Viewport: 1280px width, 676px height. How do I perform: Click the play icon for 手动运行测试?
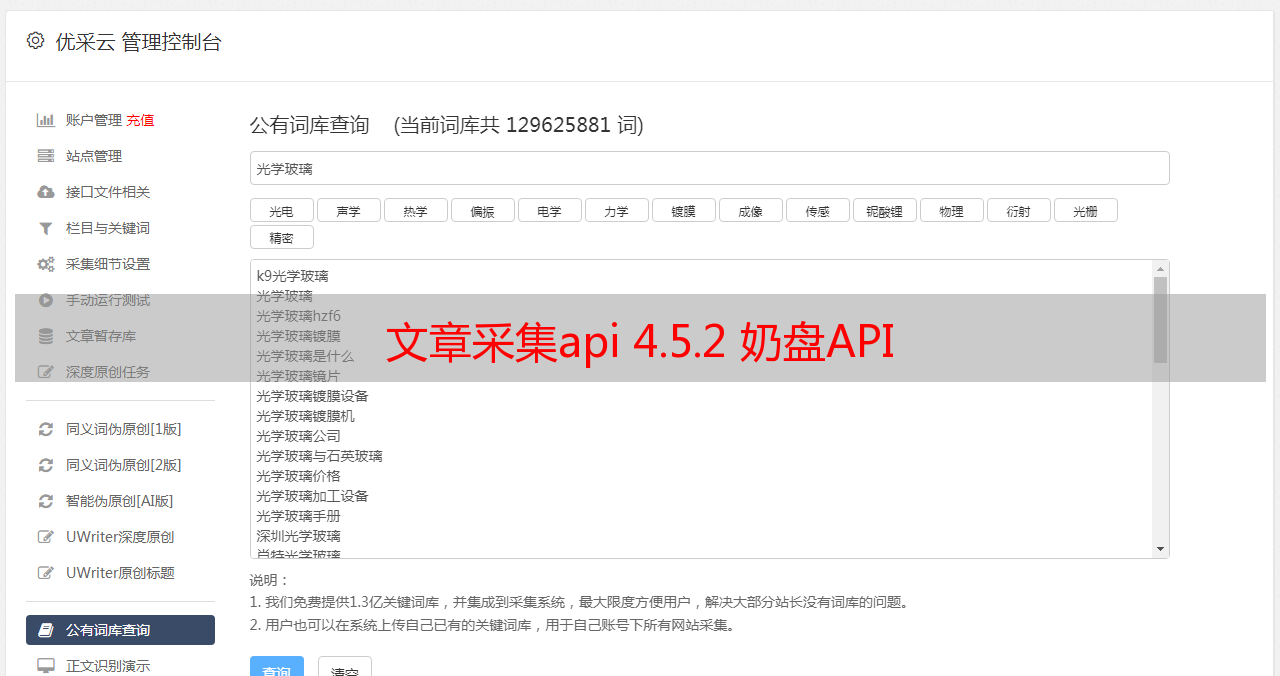coord(46,300)
